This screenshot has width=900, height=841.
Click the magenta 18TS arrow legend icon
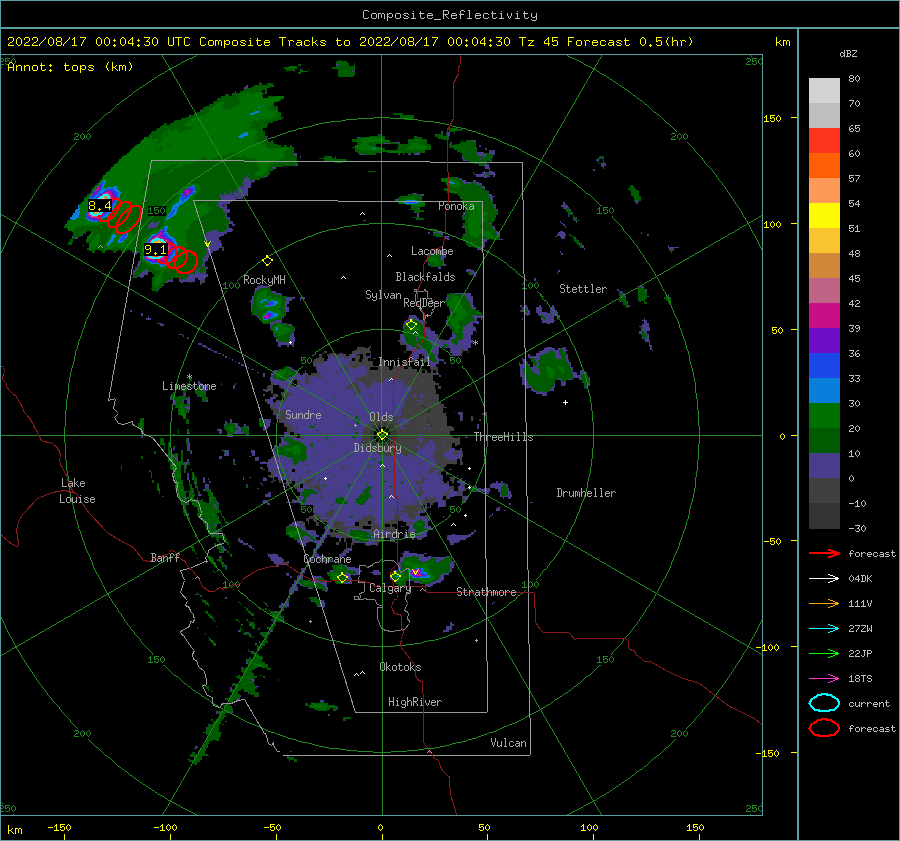point(824,679)
